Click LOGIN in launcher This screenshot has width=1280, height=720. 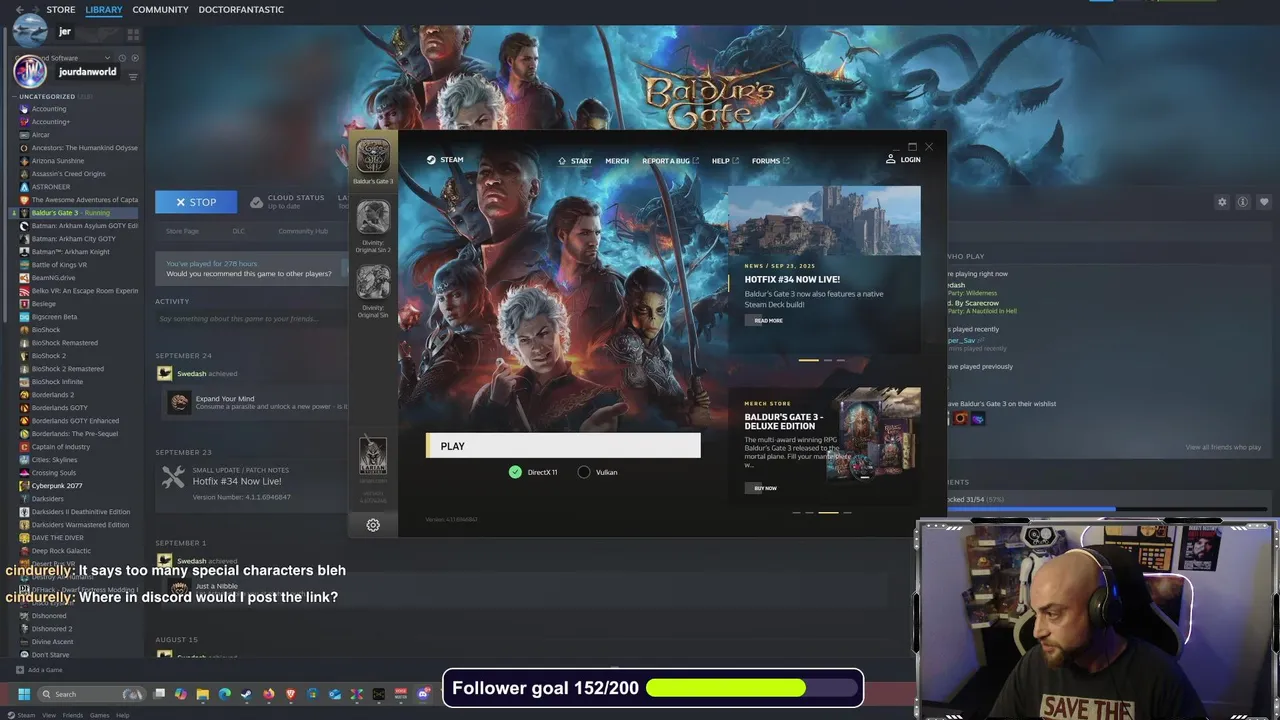click(910, 160)
